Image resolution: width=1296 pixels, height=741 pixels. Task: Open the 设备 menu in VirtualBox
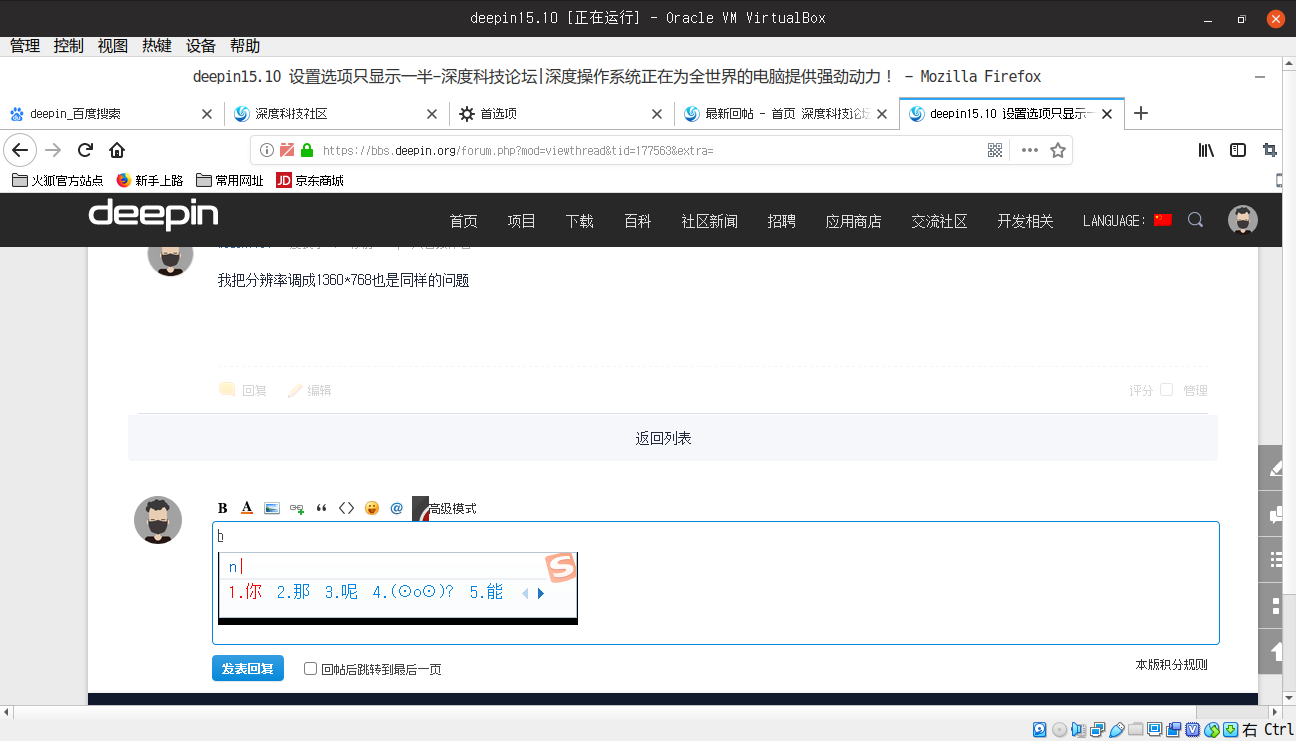tap(199, 45)
